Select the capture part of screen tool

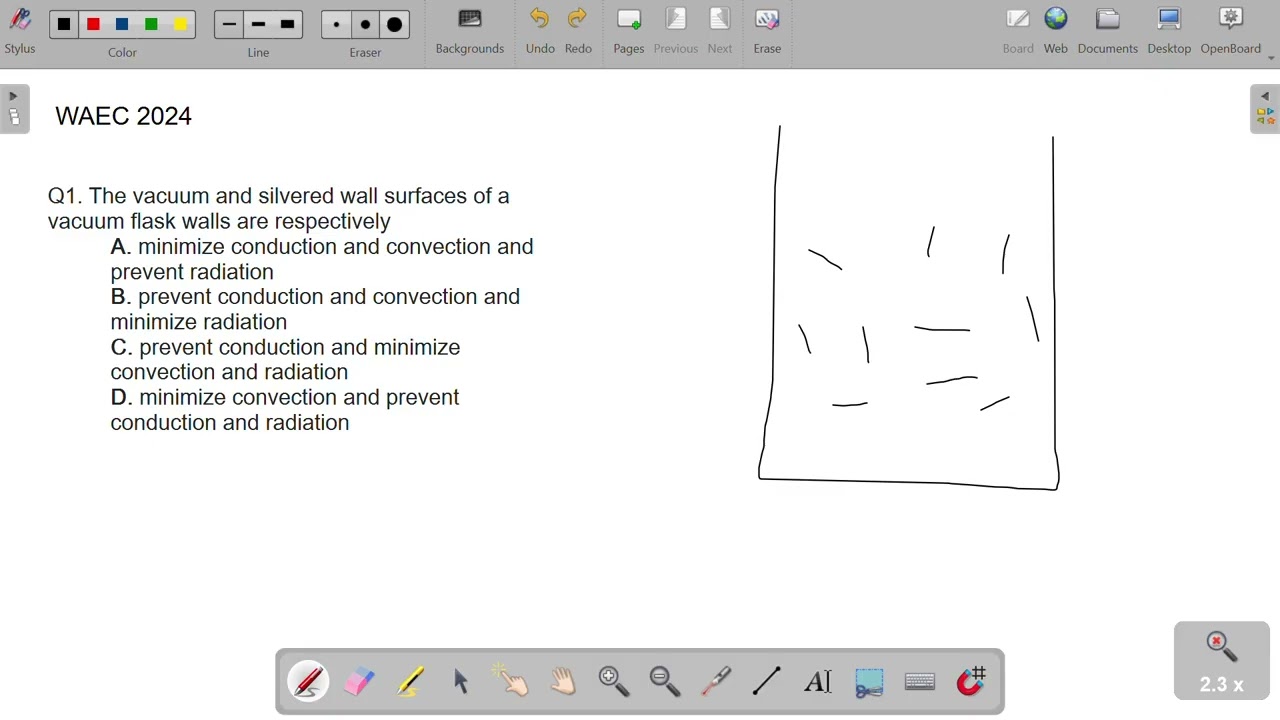coord(869,682)
